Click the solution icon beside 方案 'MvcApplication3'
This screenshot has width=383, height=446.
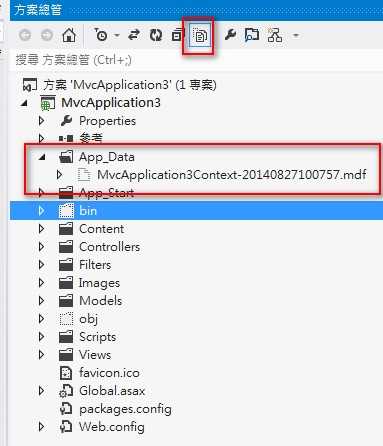[29, 85]
